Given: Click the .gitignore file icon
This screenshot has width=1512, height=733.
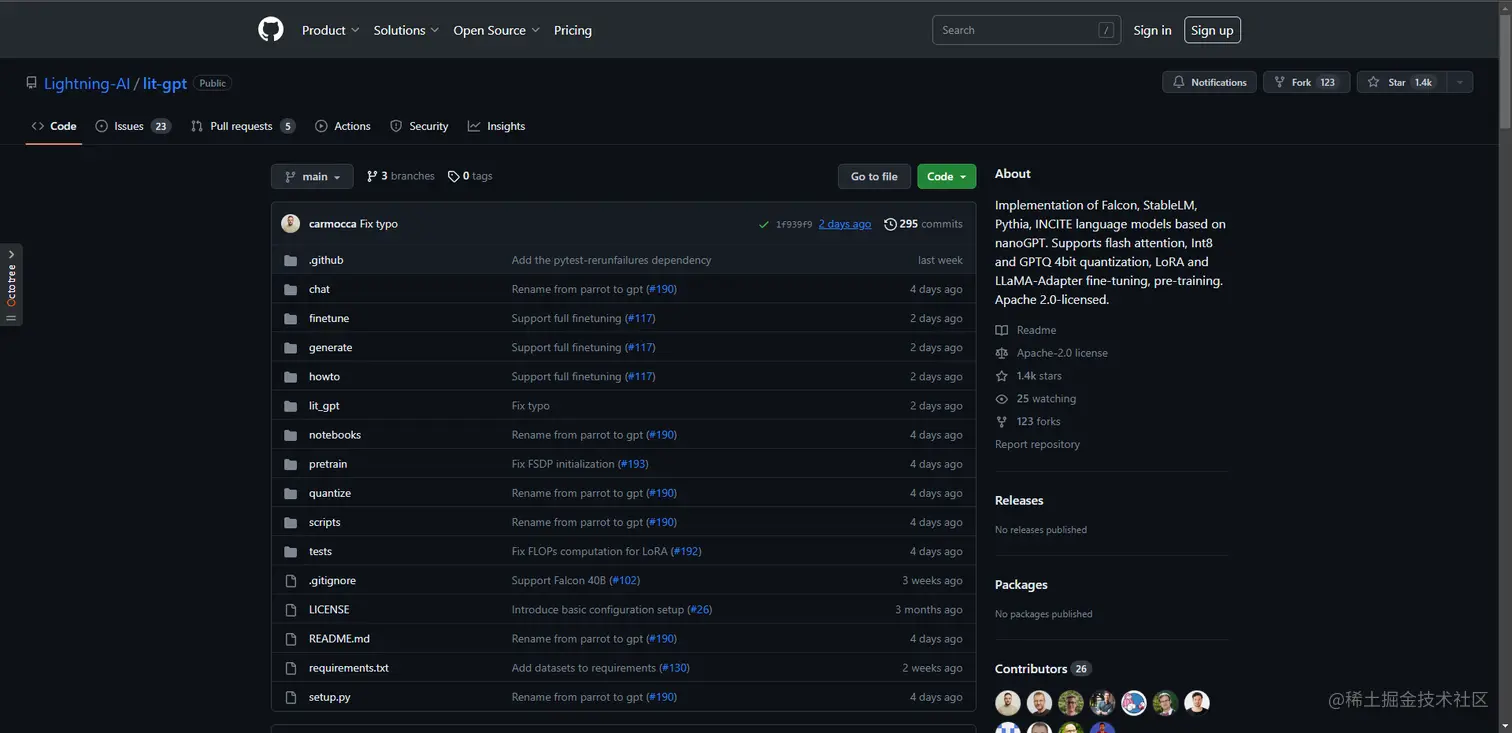Looking at the screenshot, I should pyautogui.click(x=291, y=580).
